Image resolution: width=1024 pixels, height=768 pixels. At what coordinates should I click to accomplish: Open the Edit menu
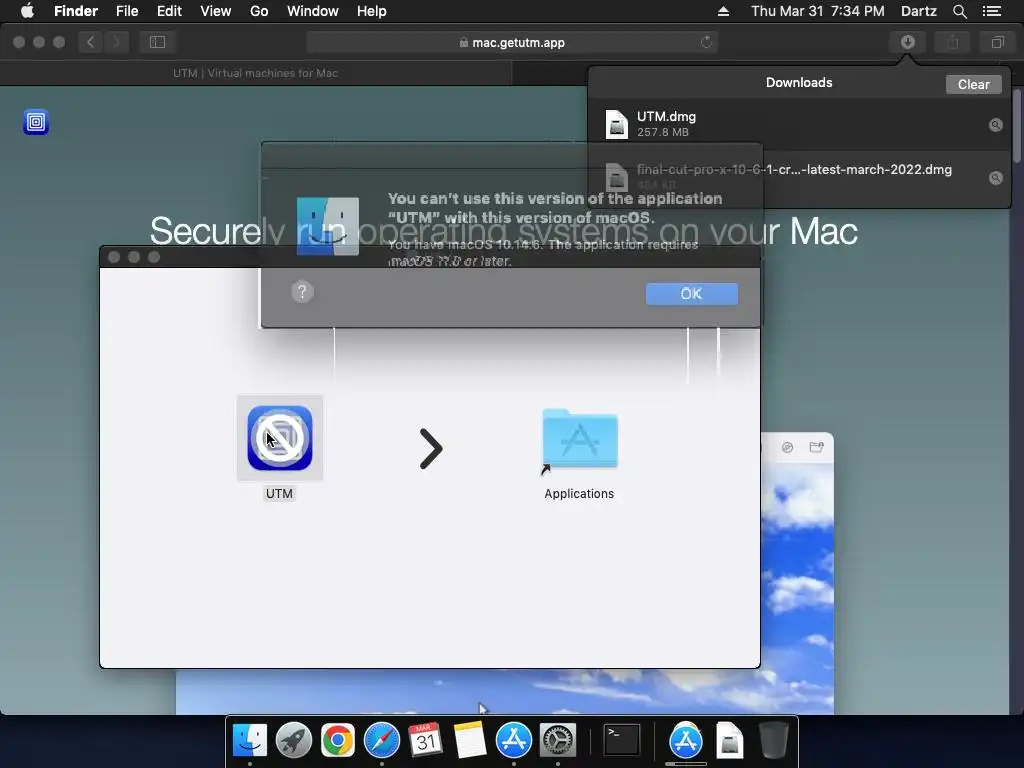click(169, 11)
